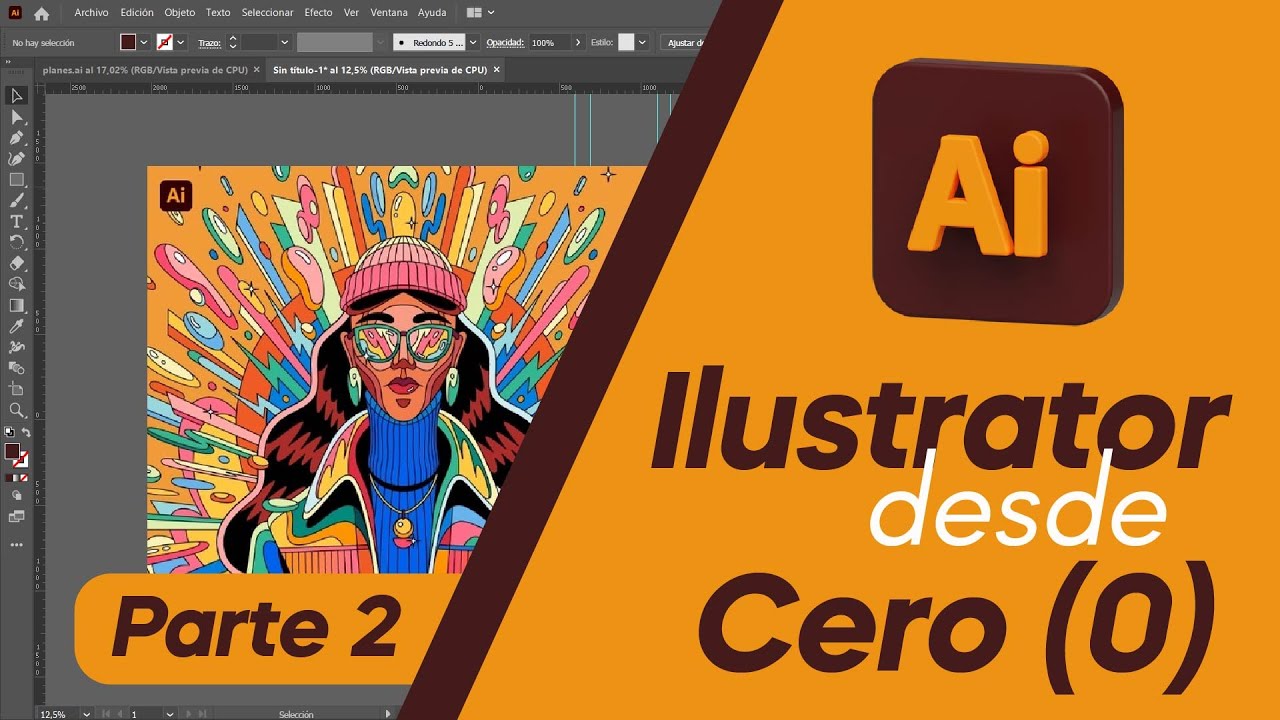Viewport: 1280px width, 720px height.
Task: Toggle drawing mode icon in toolbar
Action: click(x=17, y=495)
